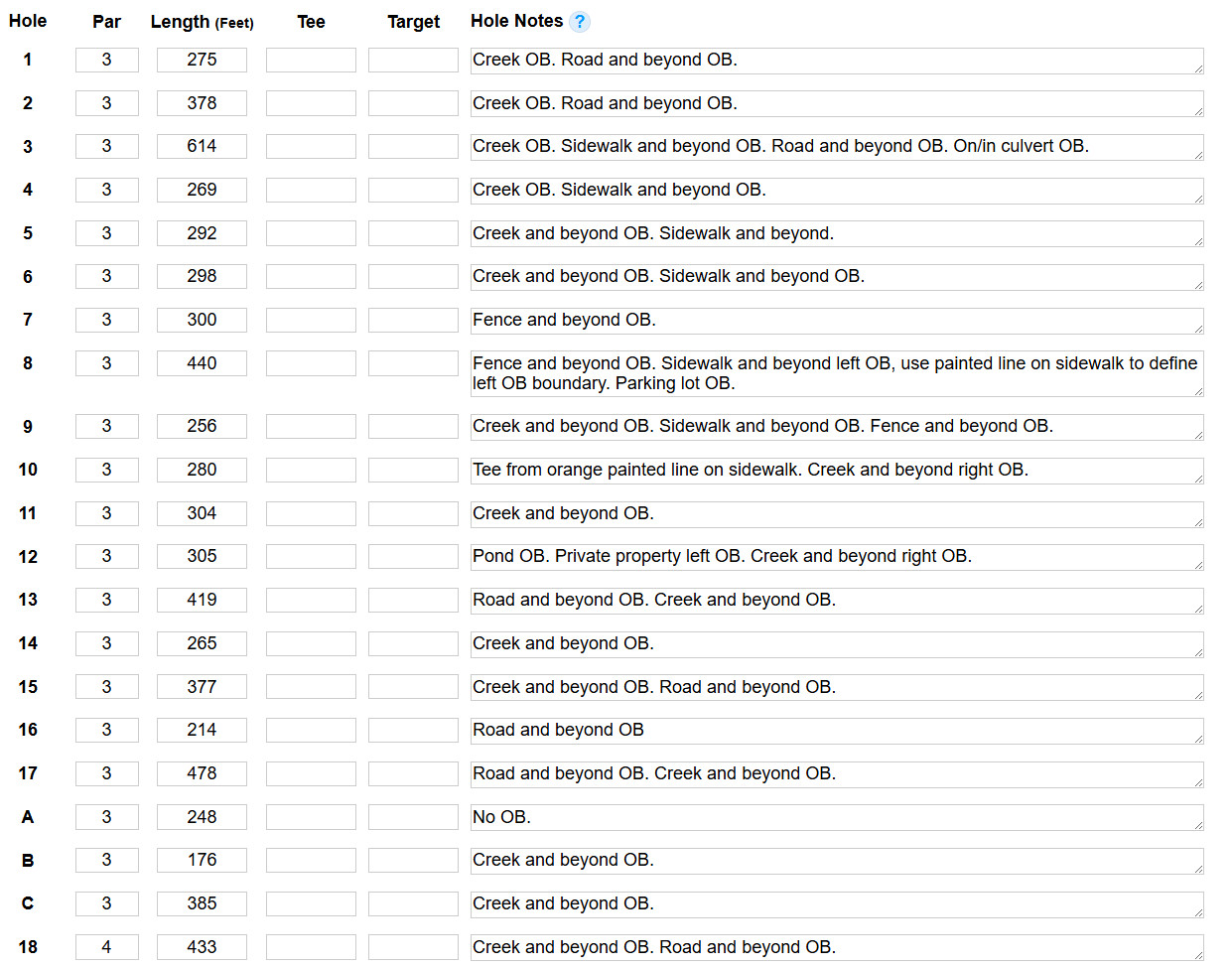Click the Length field showing 248 for hole A

click(x=202, y=817)
